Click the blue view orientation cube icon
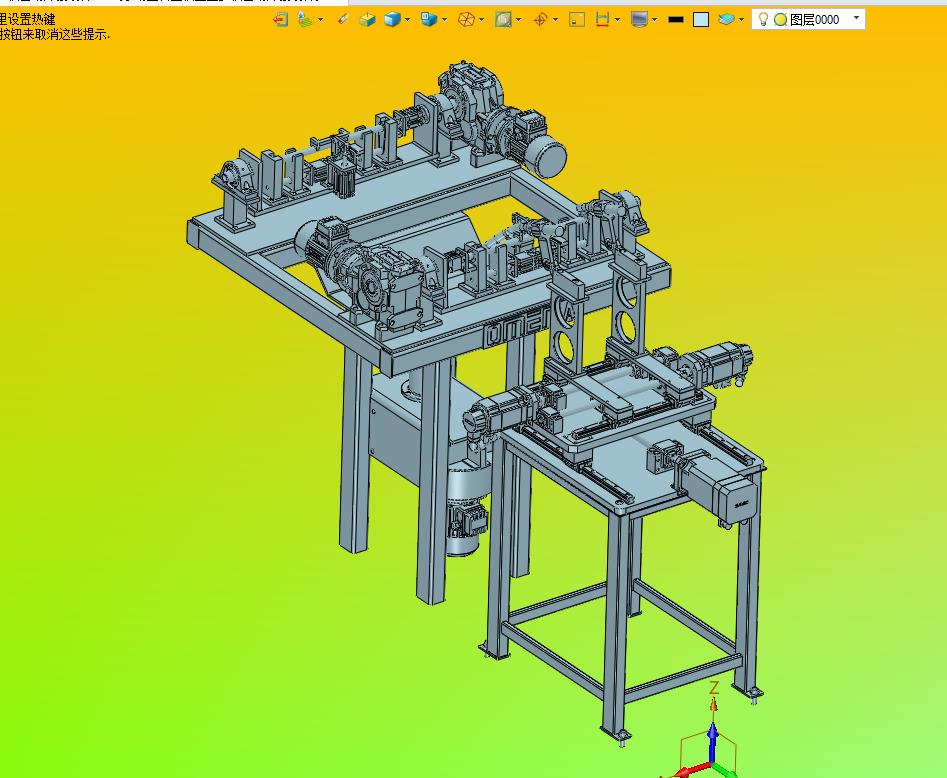947x778 pixels. pyautogui.click(x=429, y=19)
